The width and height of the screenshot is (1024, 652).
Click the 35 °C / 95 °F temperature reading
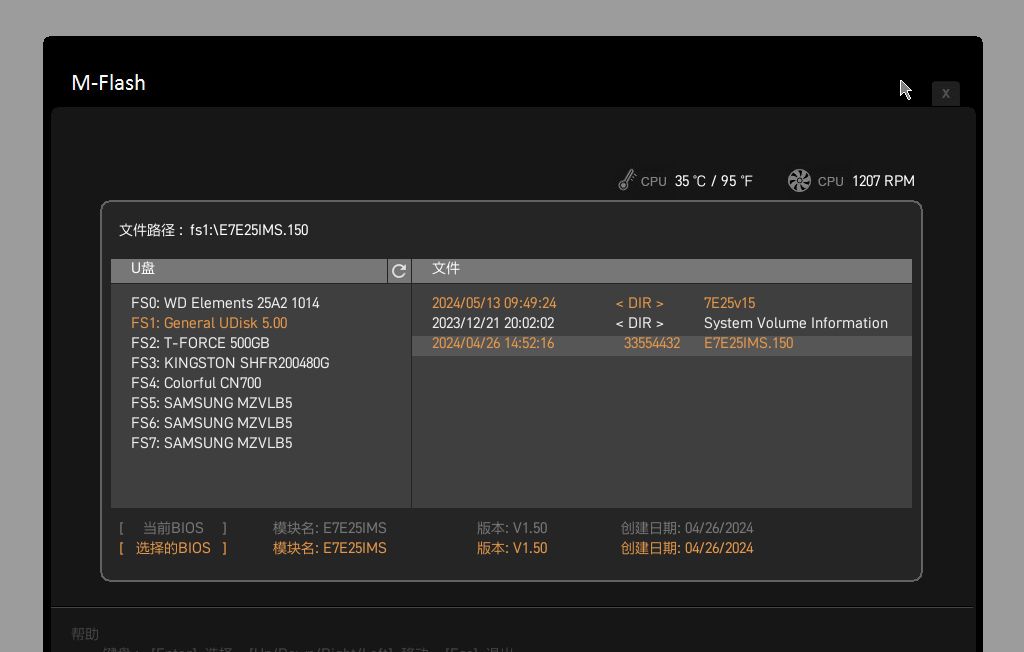[x=714, y=181]
